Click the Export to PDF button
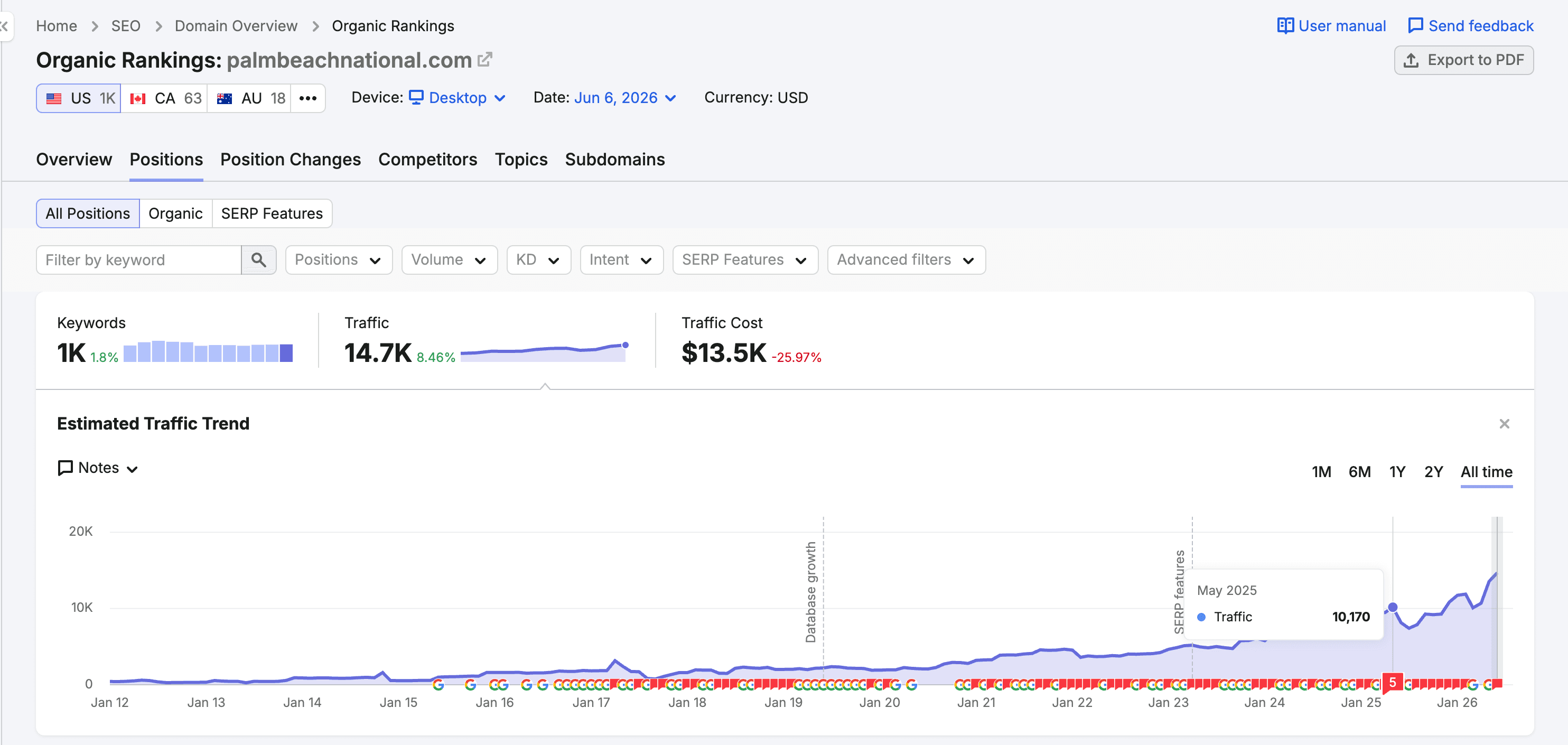Image resolution: width=1568 pixels, height=745 pixels. tap(1463, 60)
